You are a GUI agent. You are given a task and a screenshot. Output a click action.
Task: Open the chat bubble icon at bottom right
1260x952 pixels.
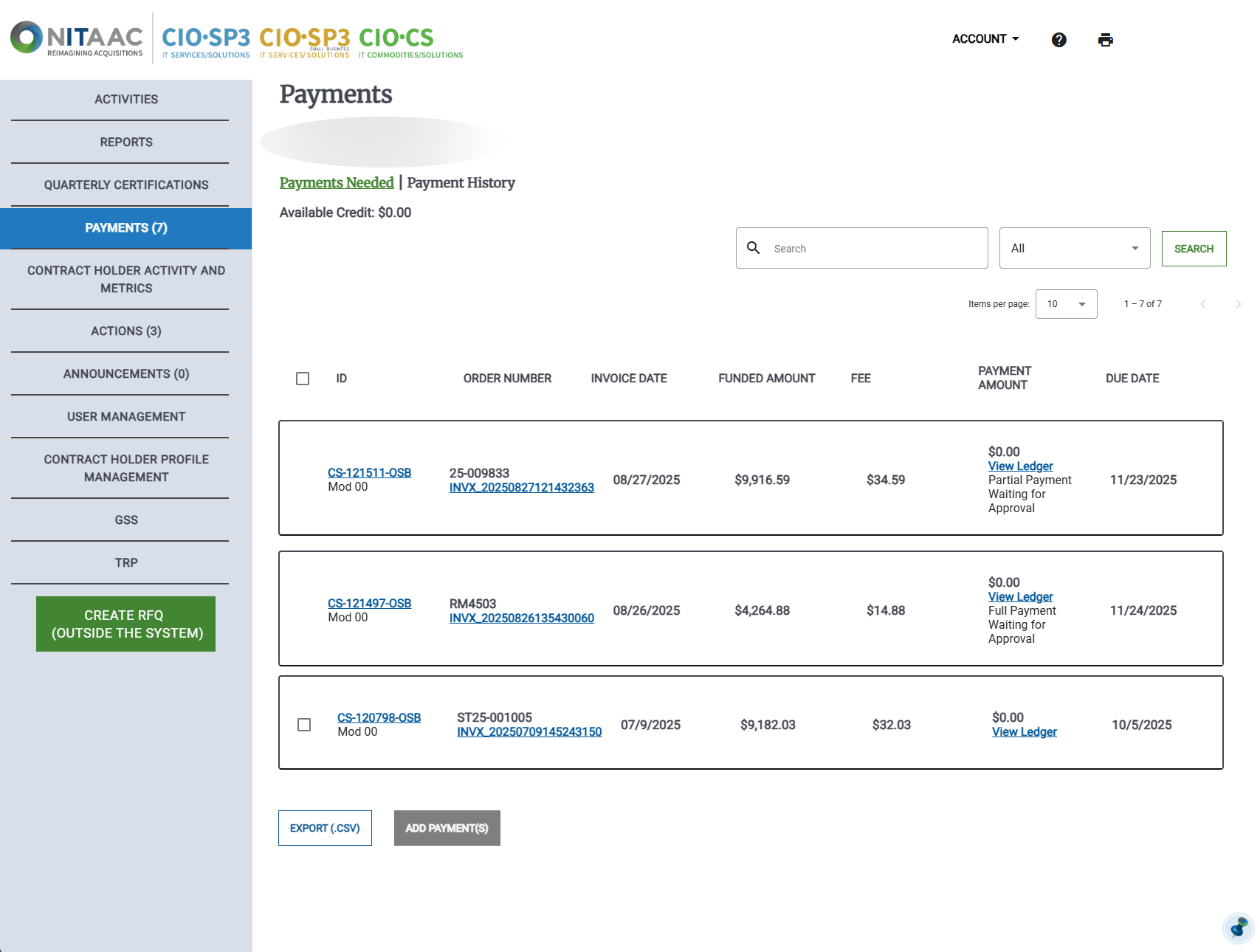(x=1237, y=928)
